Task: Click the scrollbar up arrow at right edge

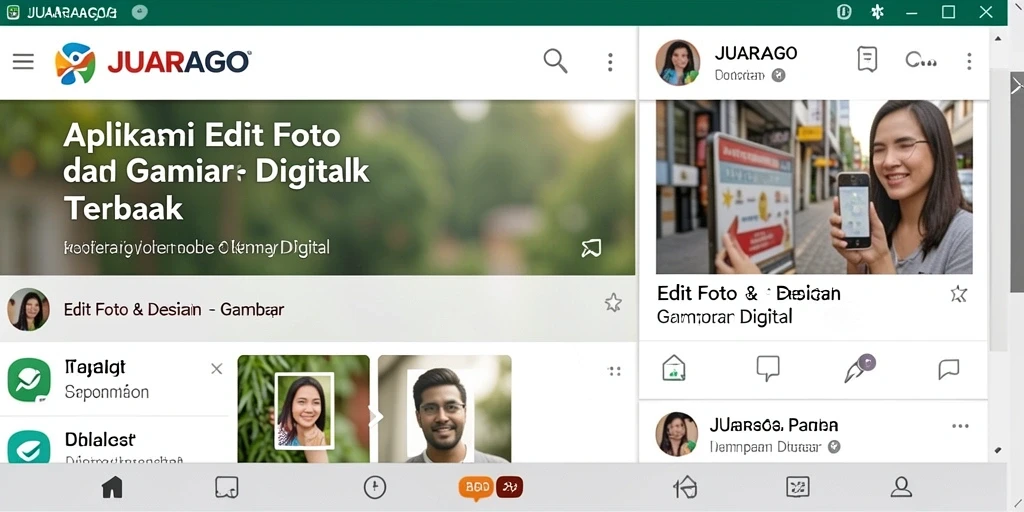Action: [x=997, y=38]
